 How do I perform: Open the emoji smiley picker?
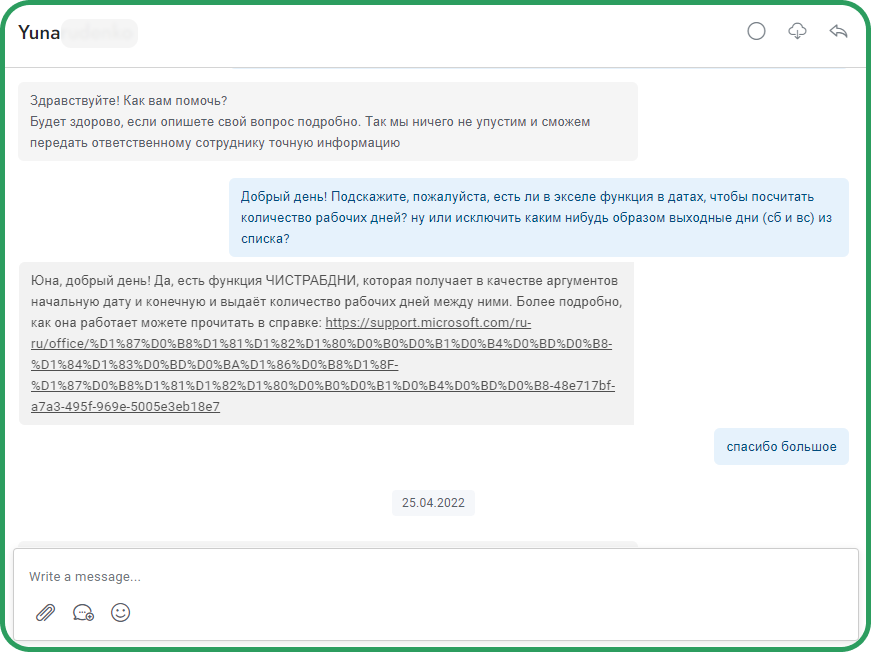point(121,613)
